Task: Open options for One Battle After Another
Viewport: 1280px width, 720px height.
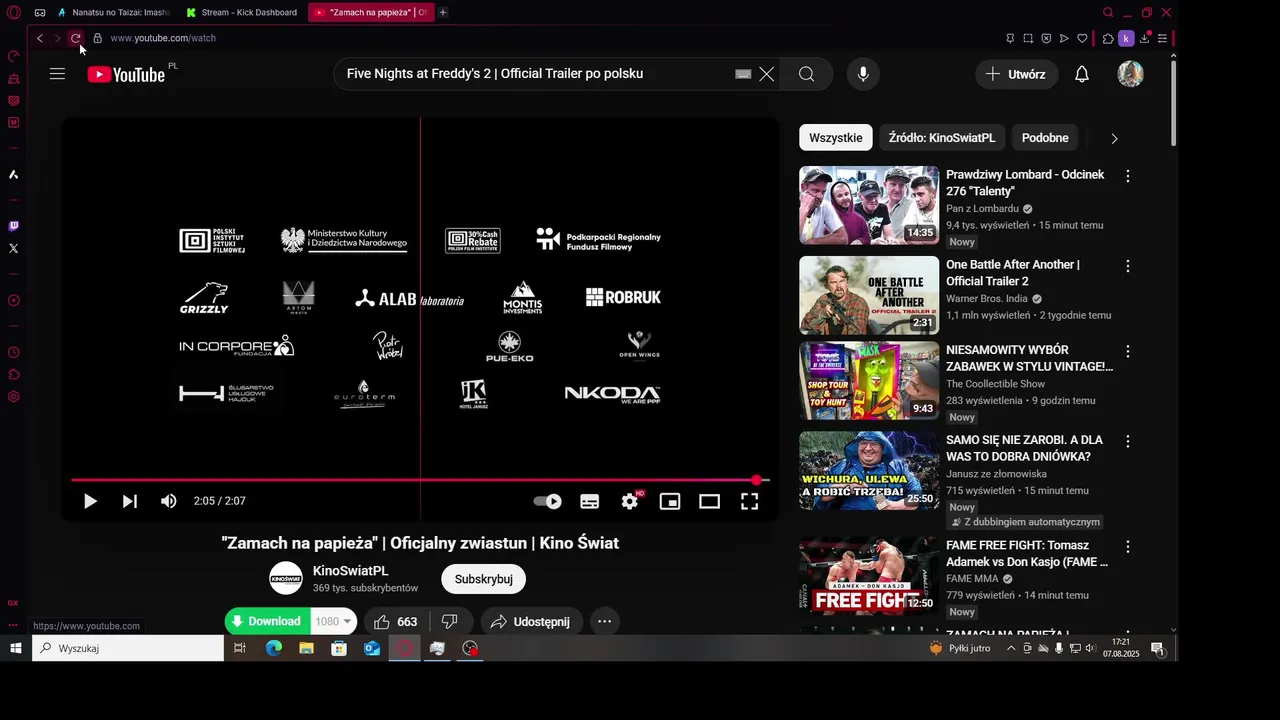Action: tap(1128, 266)
